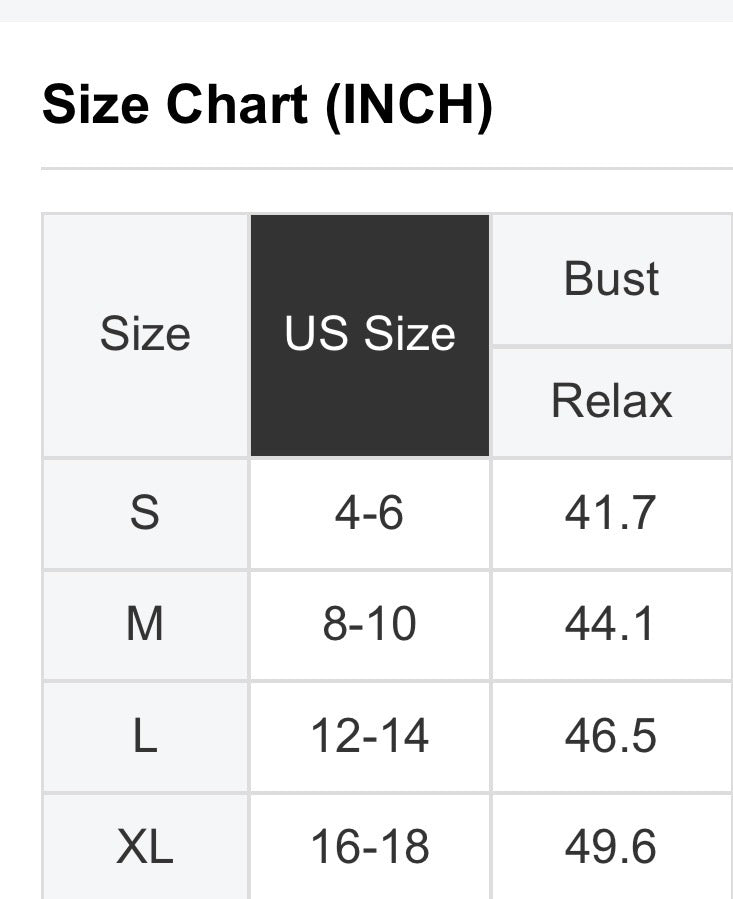This screenshot has width=733, height=899.
Task: Click the (INCH) unit label in heading
Action: 409,104
